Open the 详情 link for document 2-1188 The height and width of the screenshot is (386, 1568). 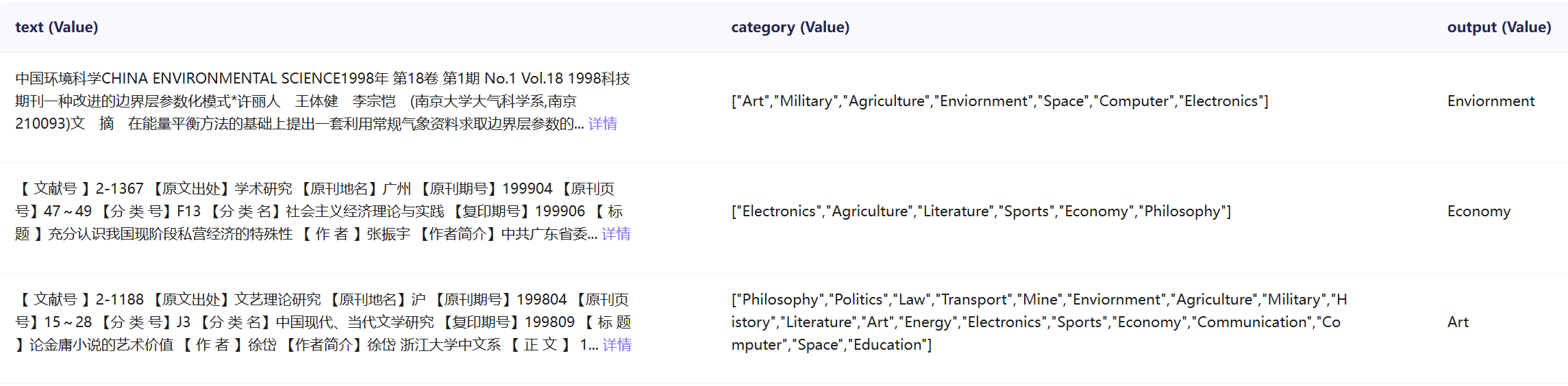617,345
